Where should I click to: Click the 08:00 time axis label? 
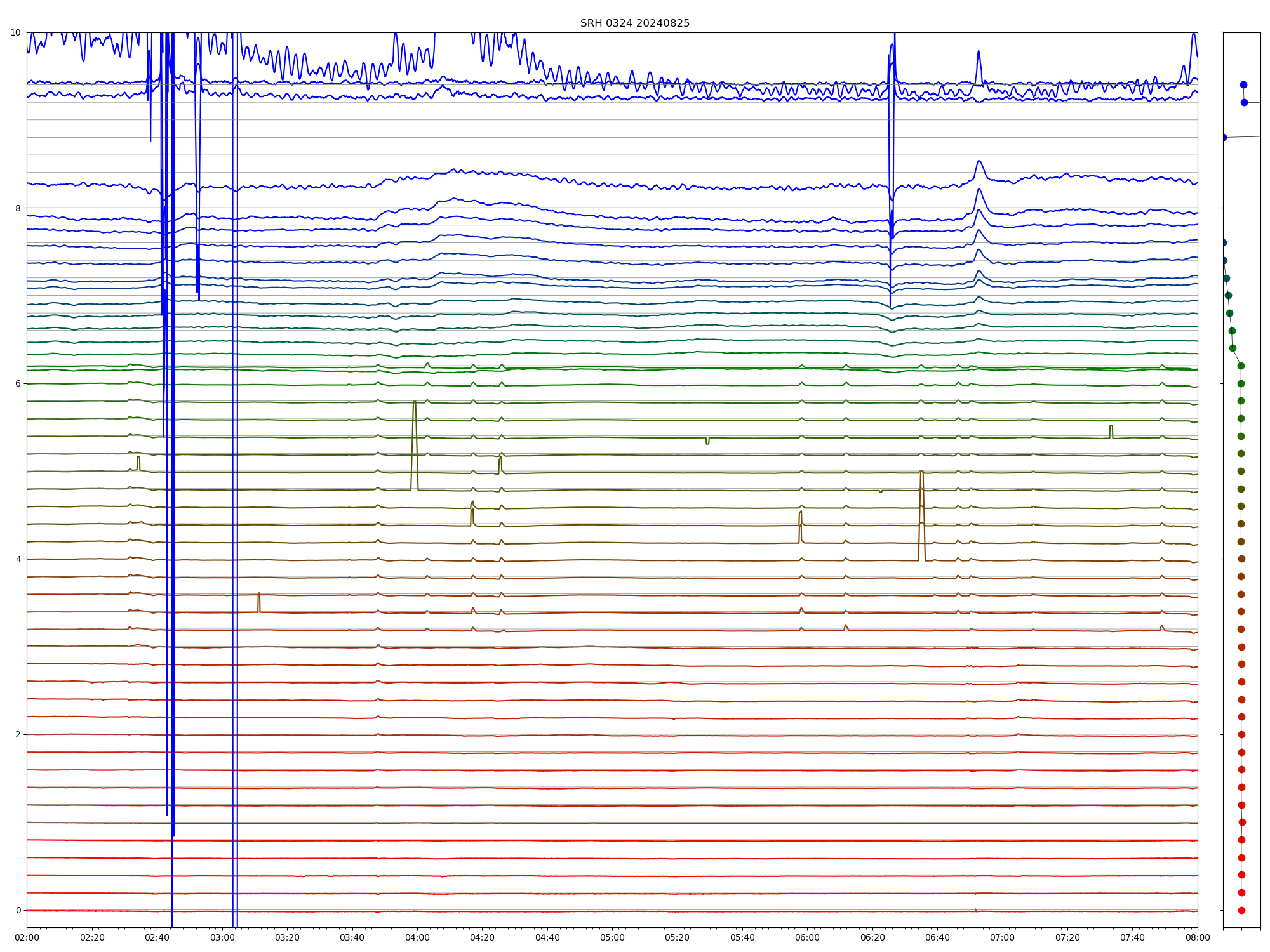(1198, 937)
